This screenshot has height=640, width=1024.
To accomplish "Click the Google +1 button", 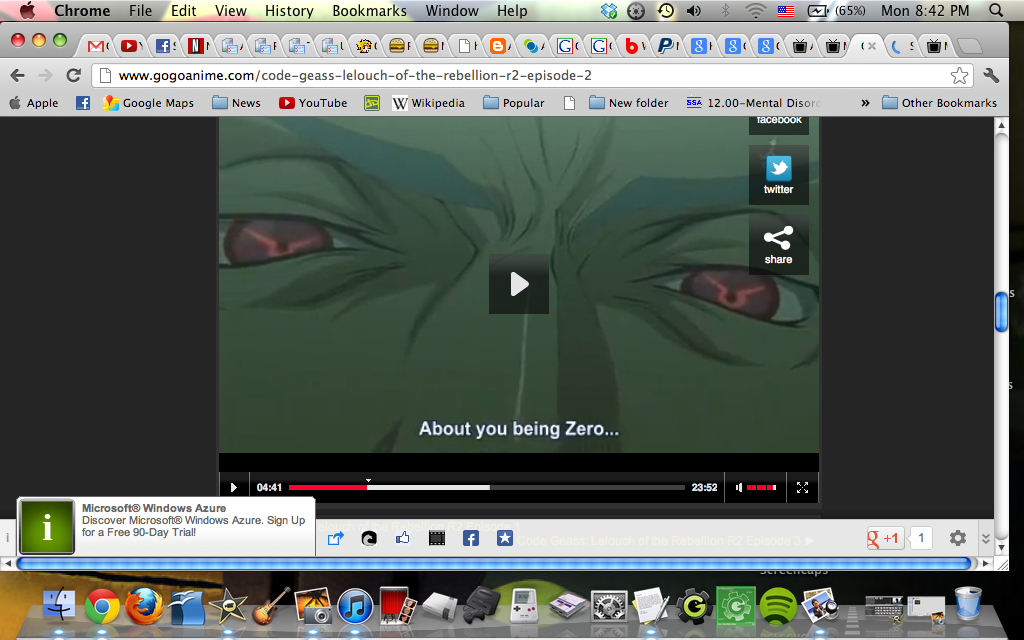I will [885, 538].
